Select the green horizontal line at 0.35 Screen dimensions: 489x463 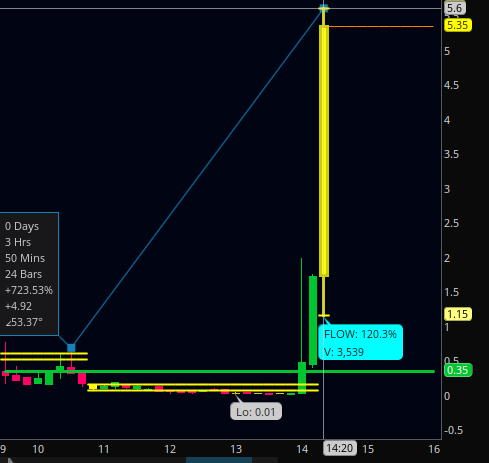tap(219, 371)
